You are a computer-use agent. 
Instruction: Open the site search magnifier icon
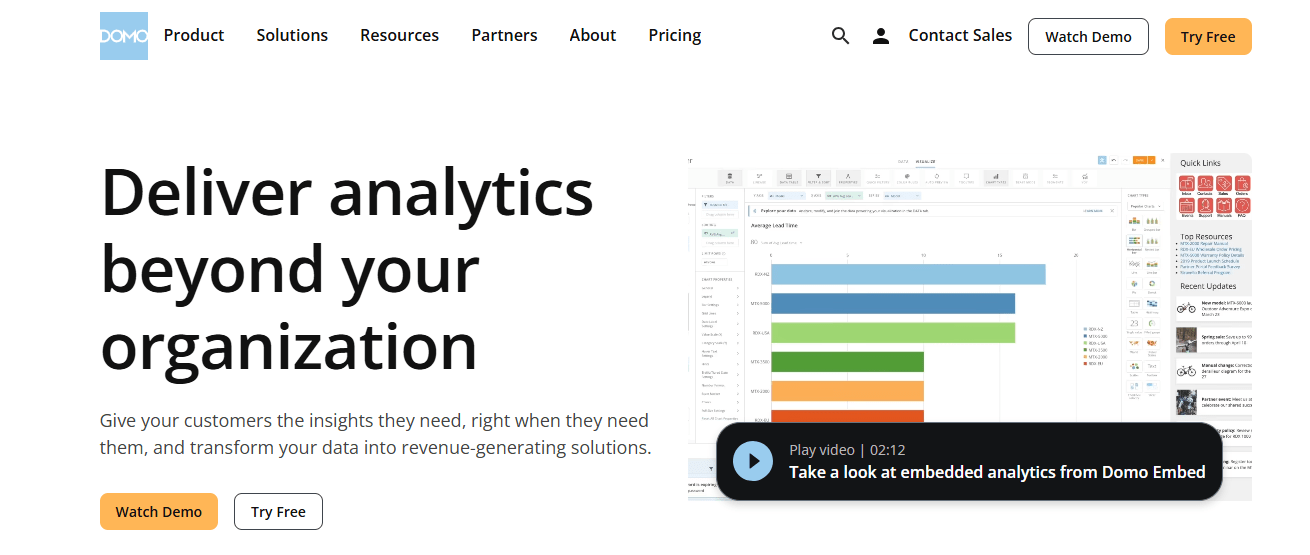(x=840, y=36)
